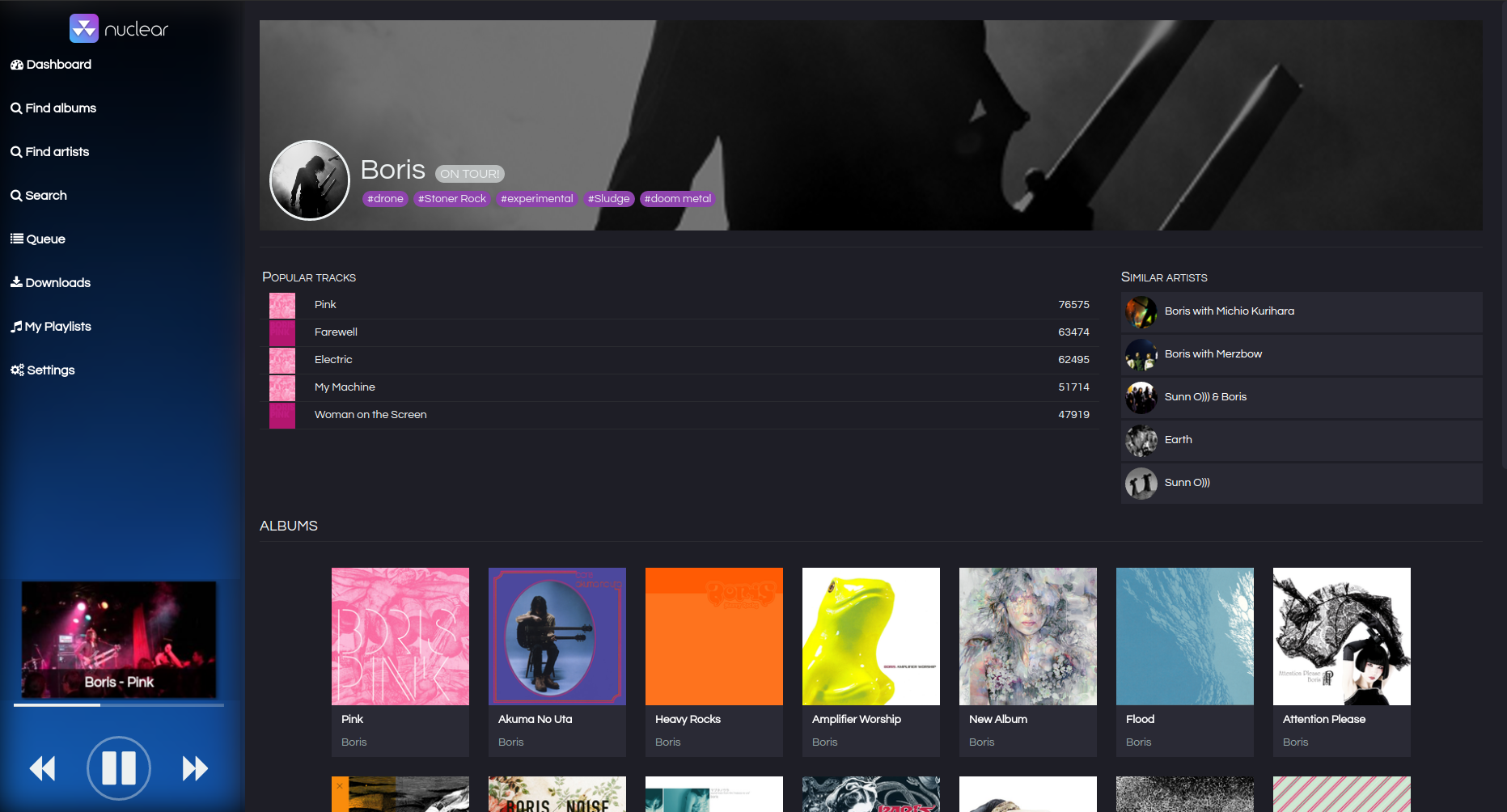Click cover icon of Woman on the Screen
1507x812 pixels.
pyautogui.click(x=282, y=416)
